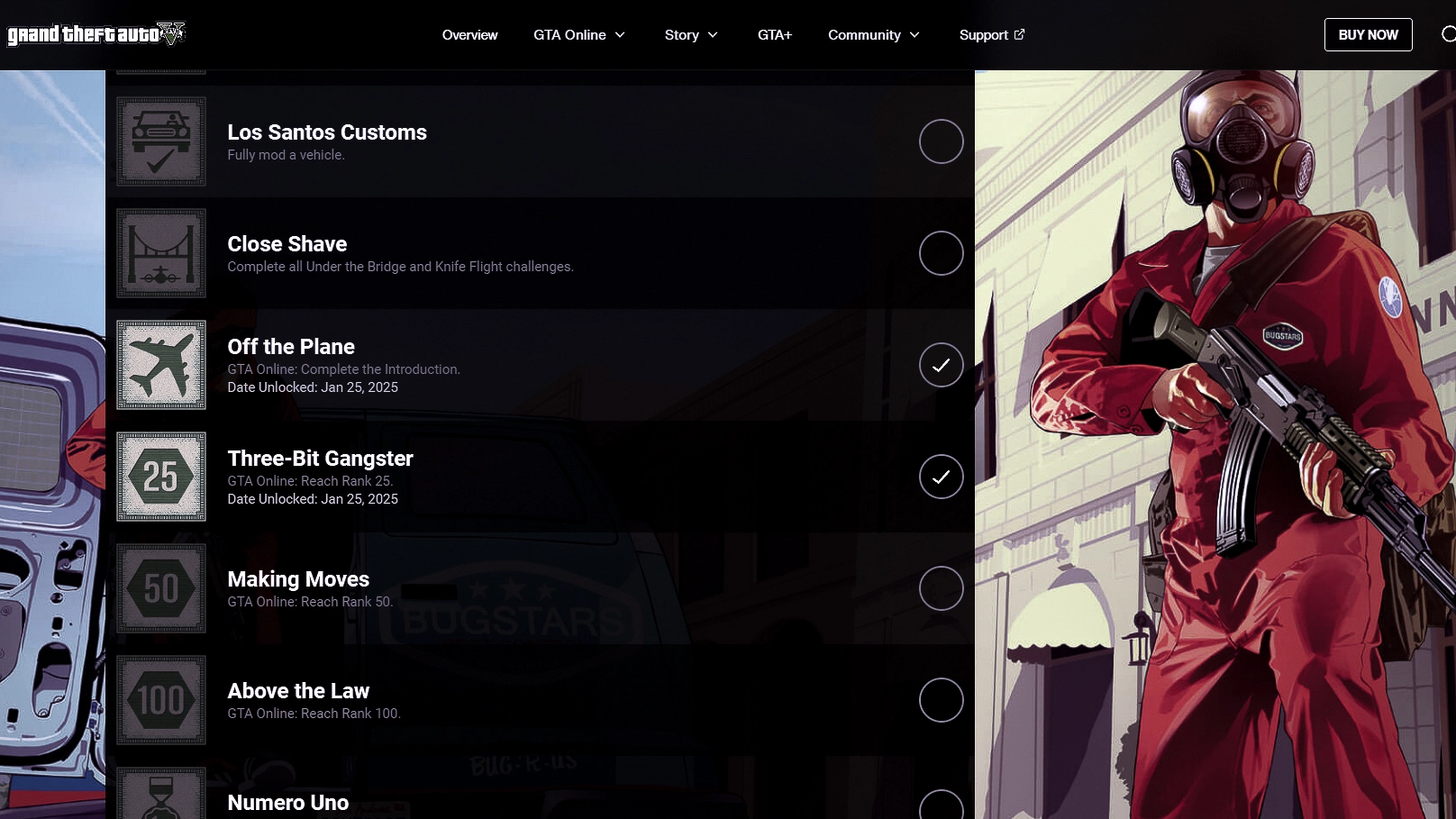Open the Overview nav item
The width and height of the screenshot is (1456, 819).
point(469,35)
